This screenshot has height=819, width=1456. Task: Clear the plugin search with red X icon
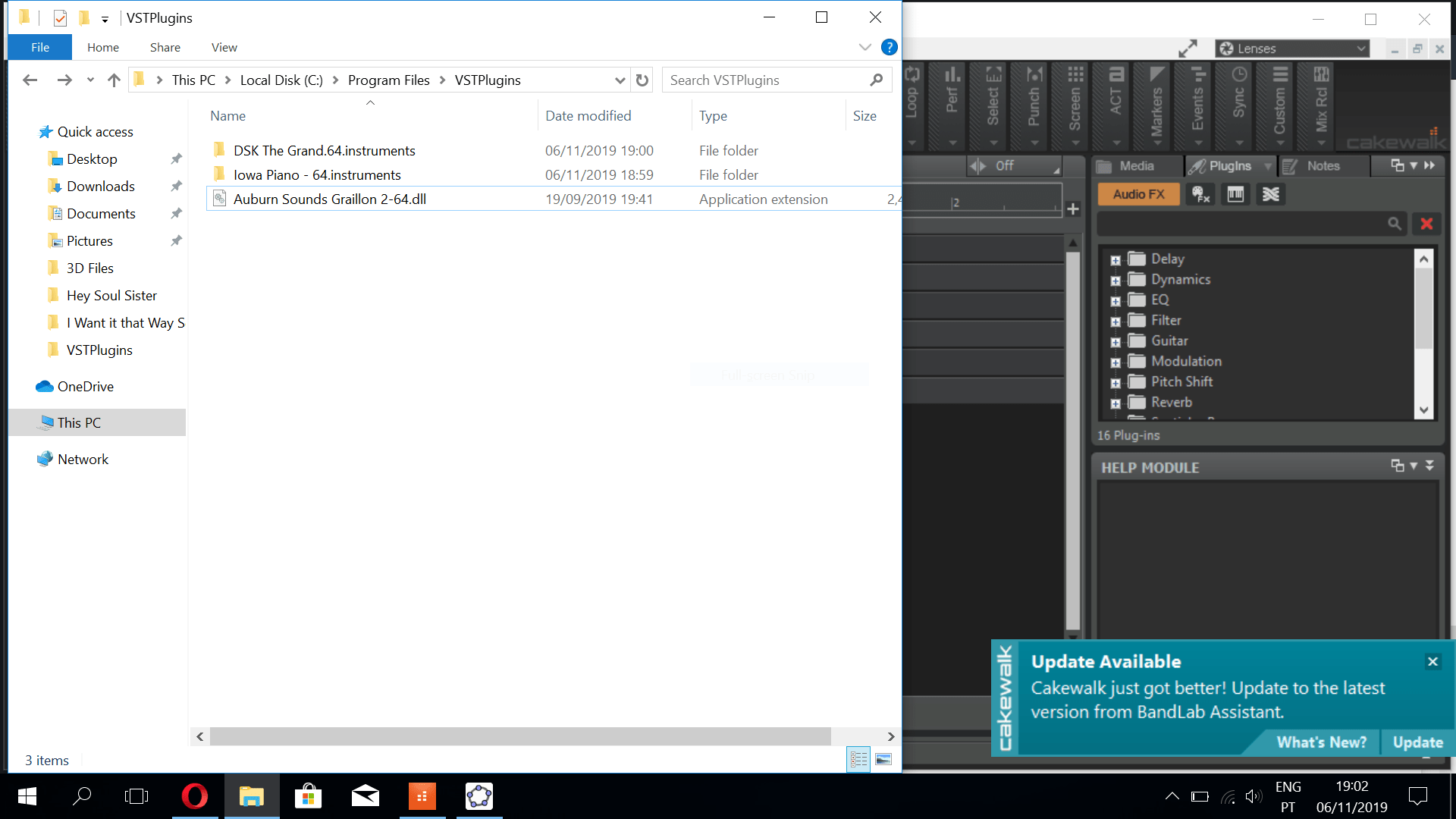click(x=1426, y=224)
